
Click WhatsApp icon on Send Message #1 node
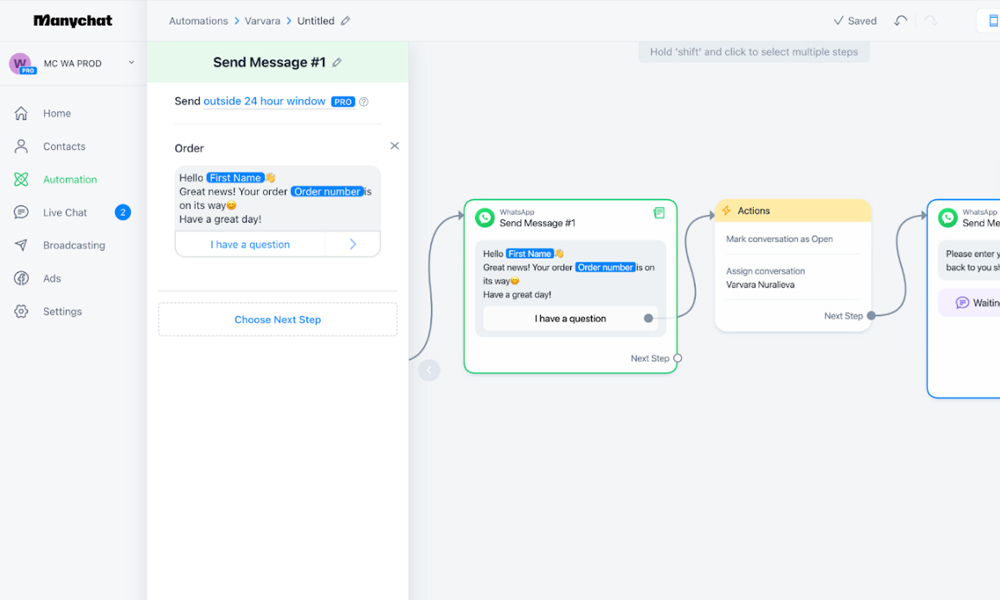pyautogui.click(x=485, y=218)
